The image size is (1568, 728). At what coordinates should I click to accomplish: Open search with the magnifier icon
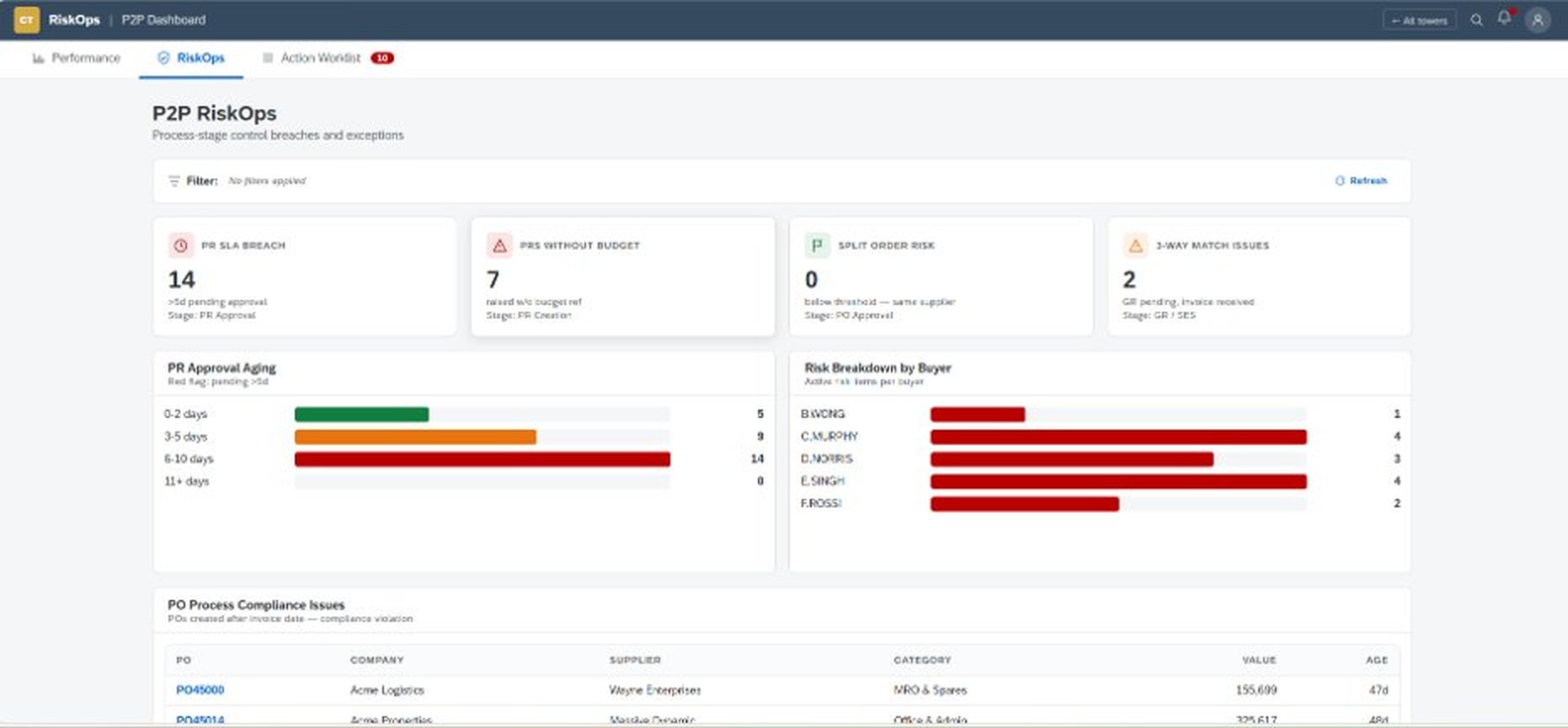(x=1476, y=20)
